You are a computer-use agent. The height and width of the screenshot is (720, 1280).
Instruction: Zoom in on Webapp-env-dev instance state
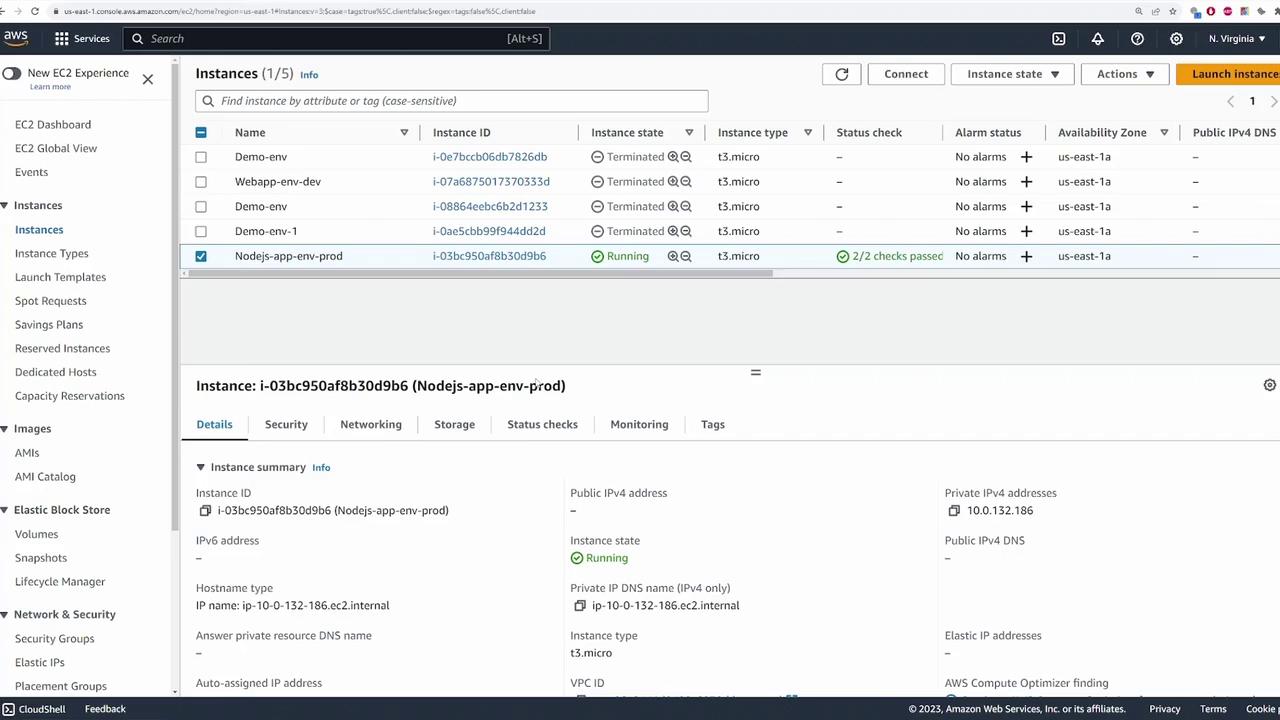tap(673, 182)
